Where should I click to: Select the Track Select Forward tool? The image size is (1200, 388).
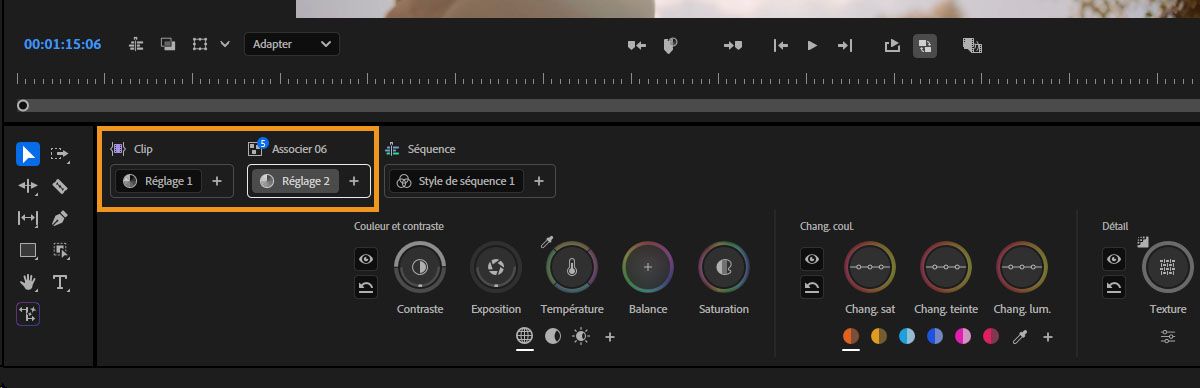[x=60, y=154]
